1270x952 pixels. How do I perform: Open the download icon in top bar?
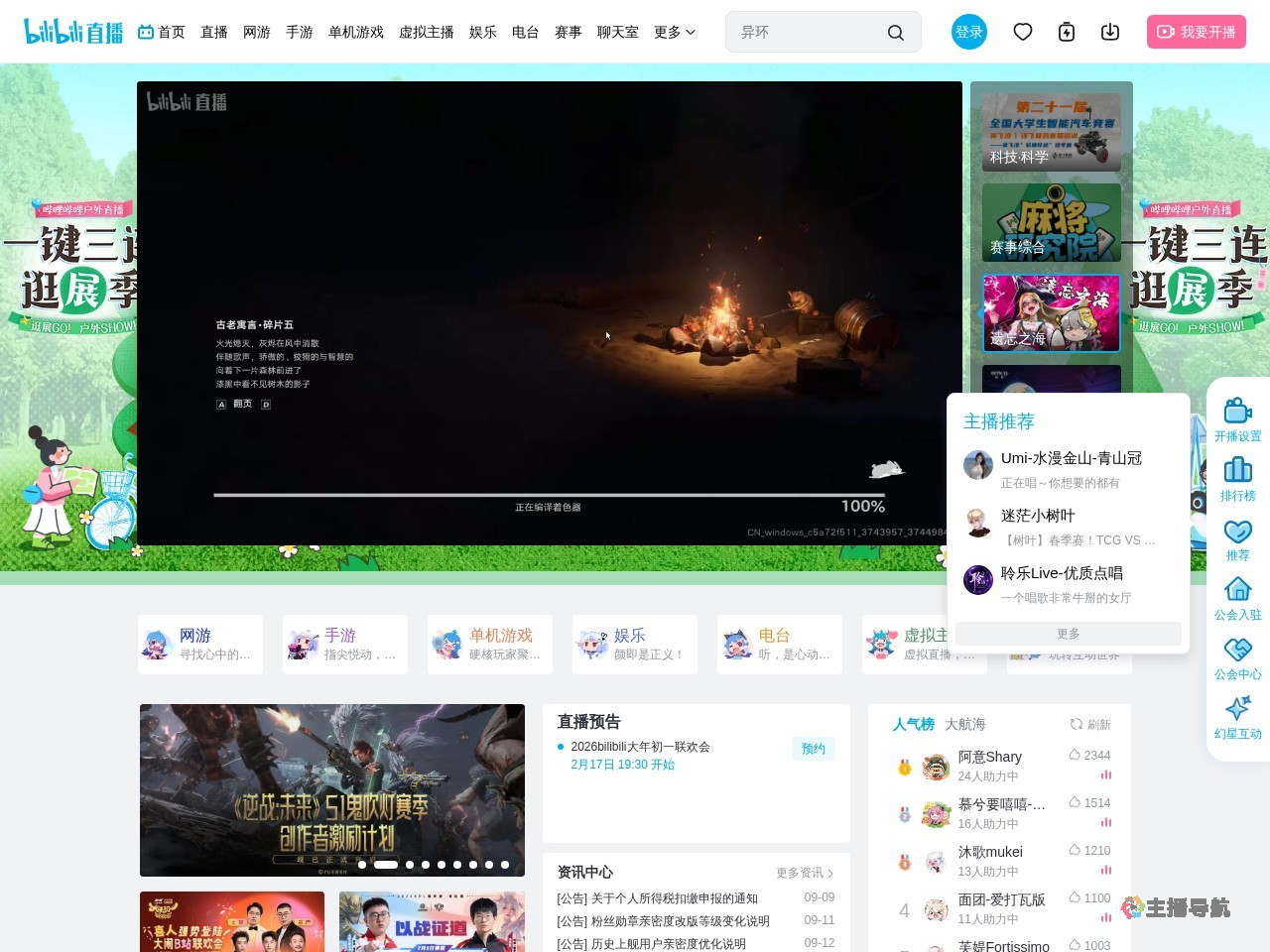(1110, 32)
